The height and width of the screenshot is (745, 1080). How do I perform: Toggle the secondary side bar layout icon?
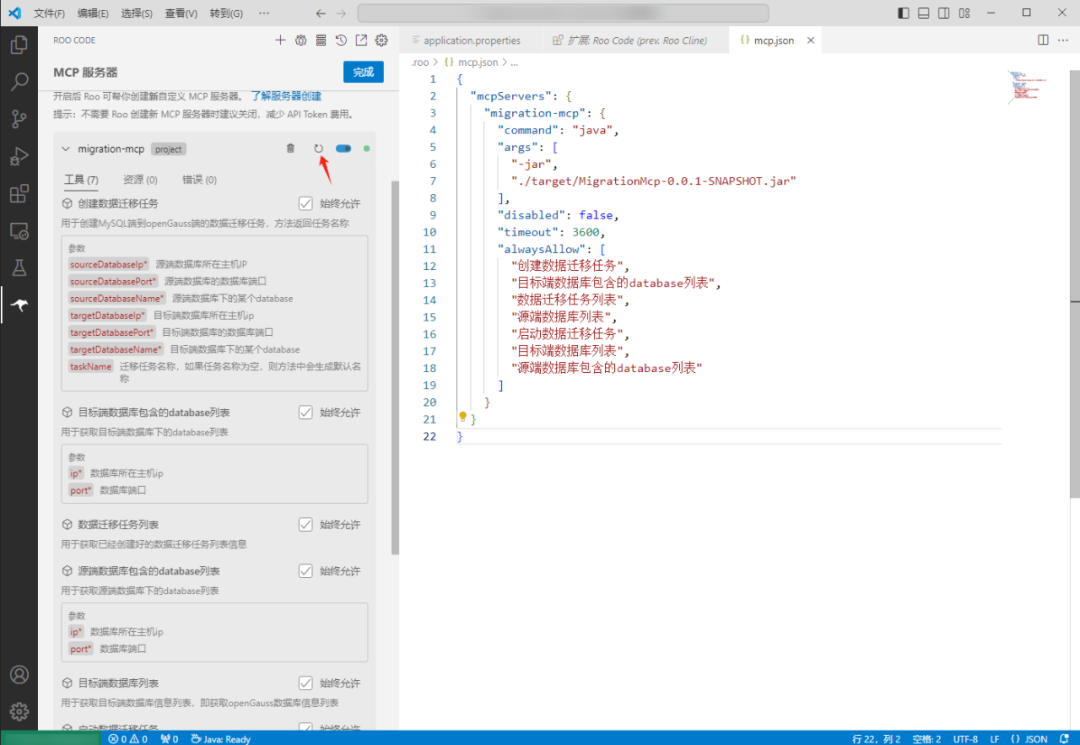[x=944, y=13]
